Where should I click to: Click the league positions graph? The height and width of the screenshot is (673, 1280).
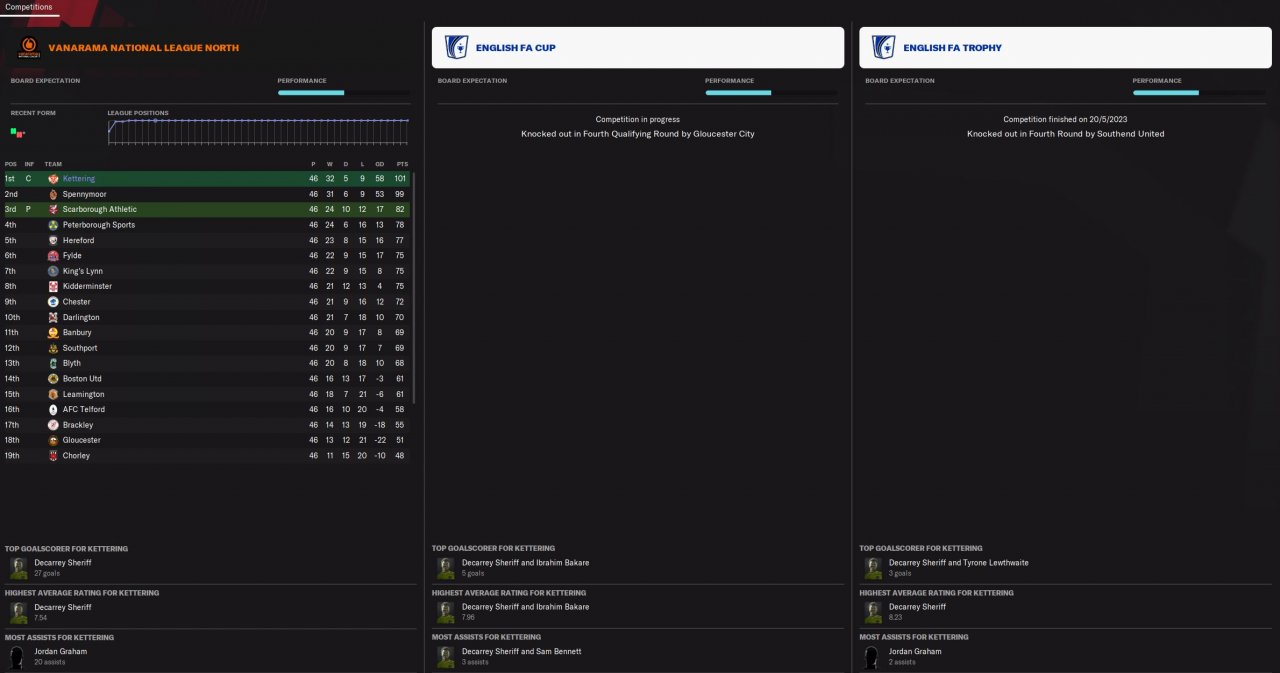click(x=258, y=132)
